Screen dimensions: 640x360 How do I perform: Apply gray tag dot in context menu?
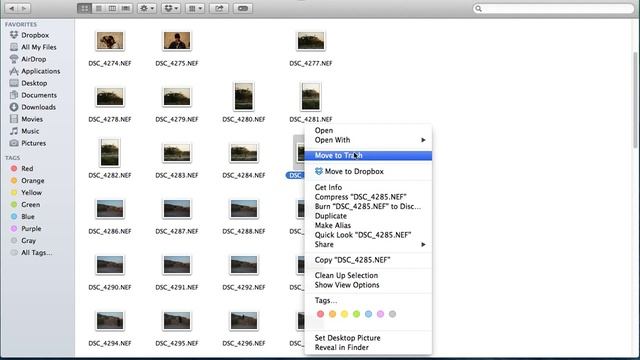(392, 314)
